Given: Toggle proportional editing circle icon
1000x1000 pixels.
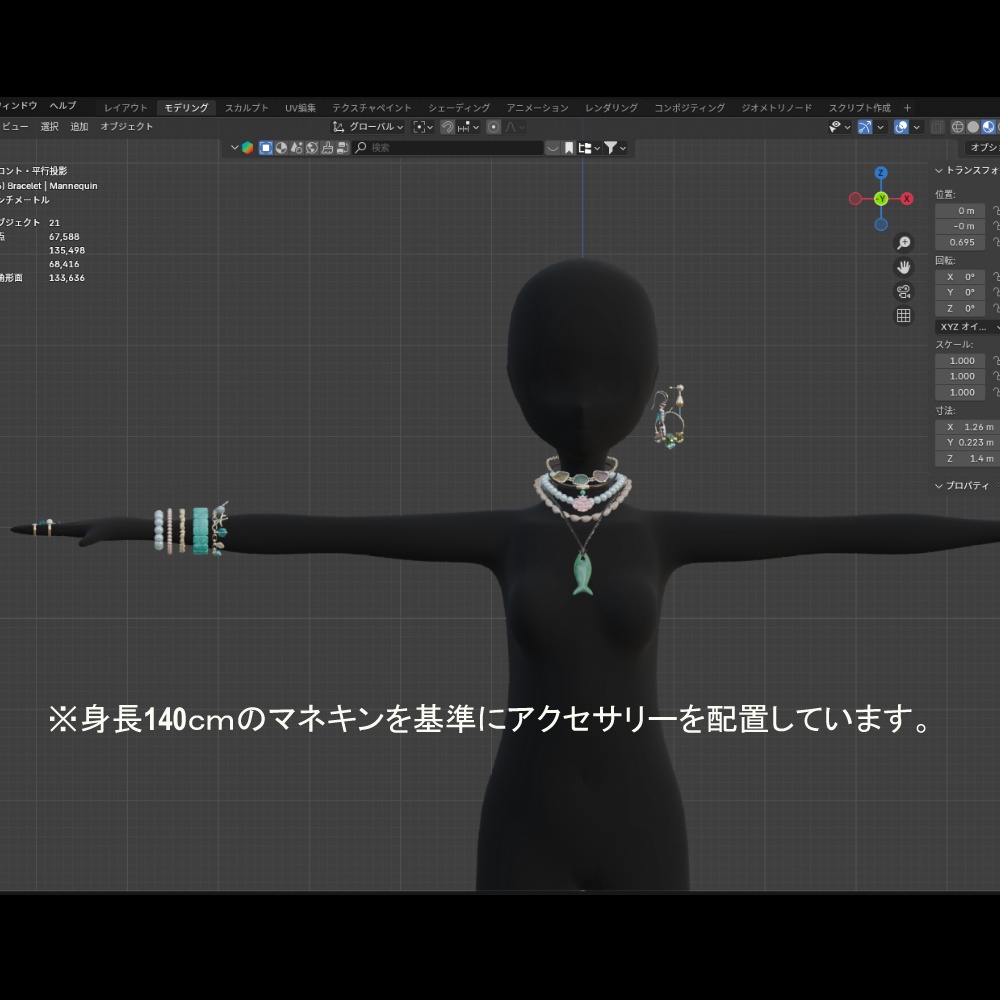Looking at the screenshot, I should coord(494,127).
